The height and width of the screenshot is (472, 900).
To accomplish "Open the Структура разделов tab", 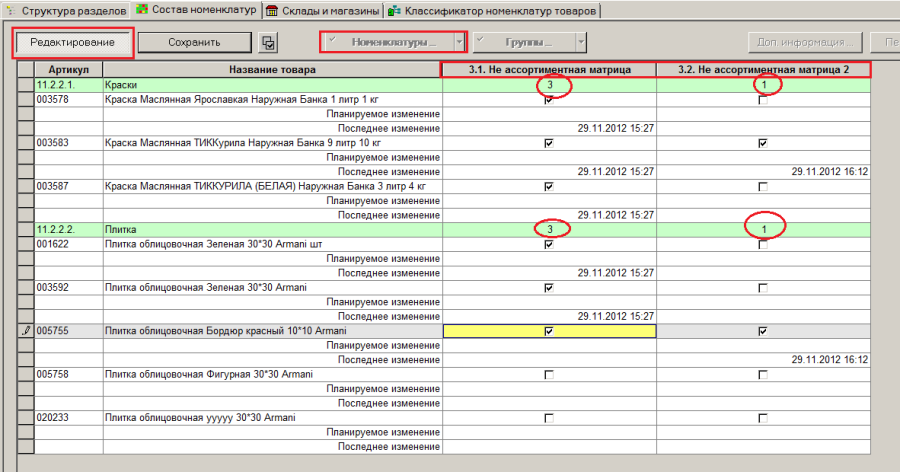I will [x=65, y=11].
